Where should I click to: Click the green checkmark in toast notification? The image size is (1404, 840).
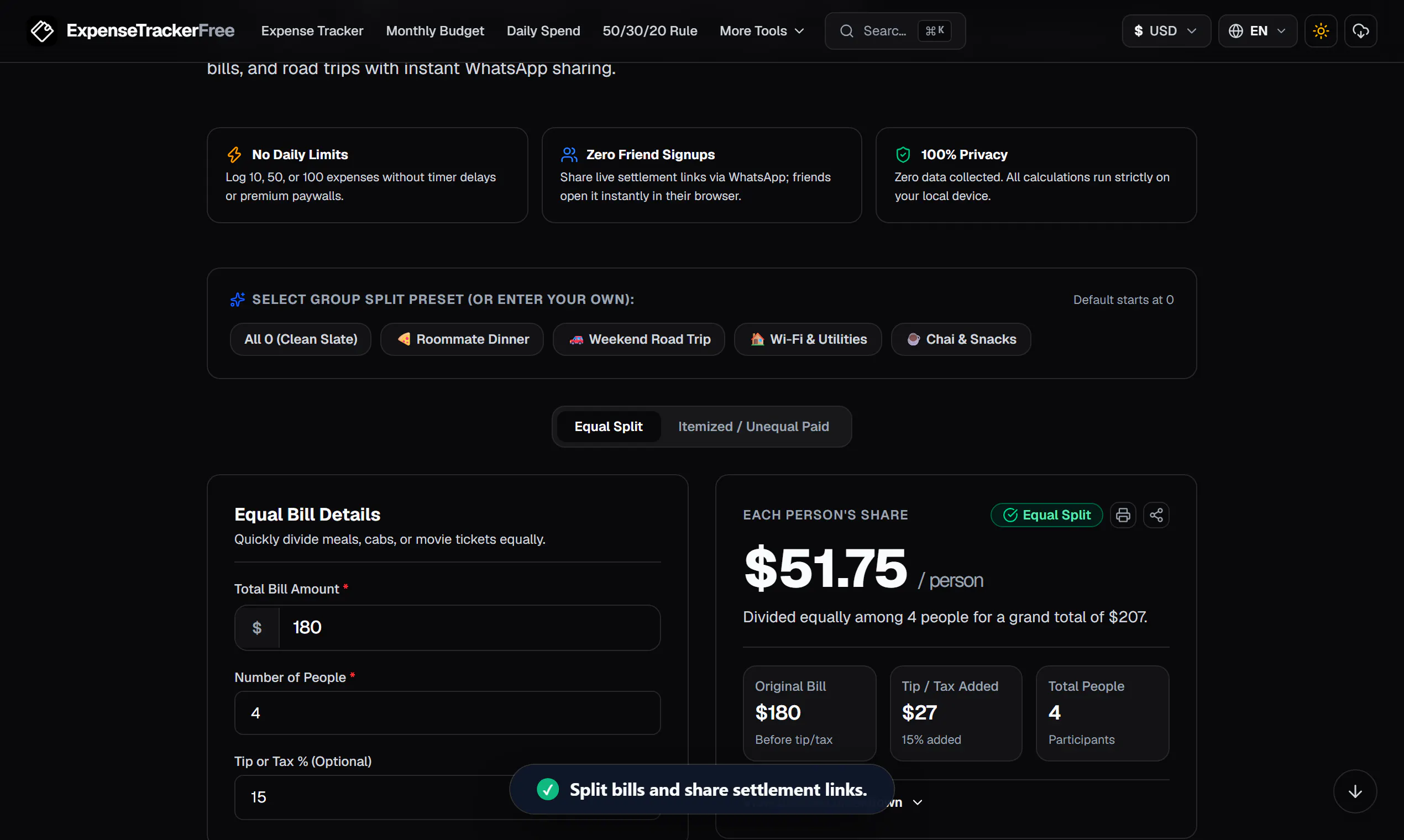547,789
